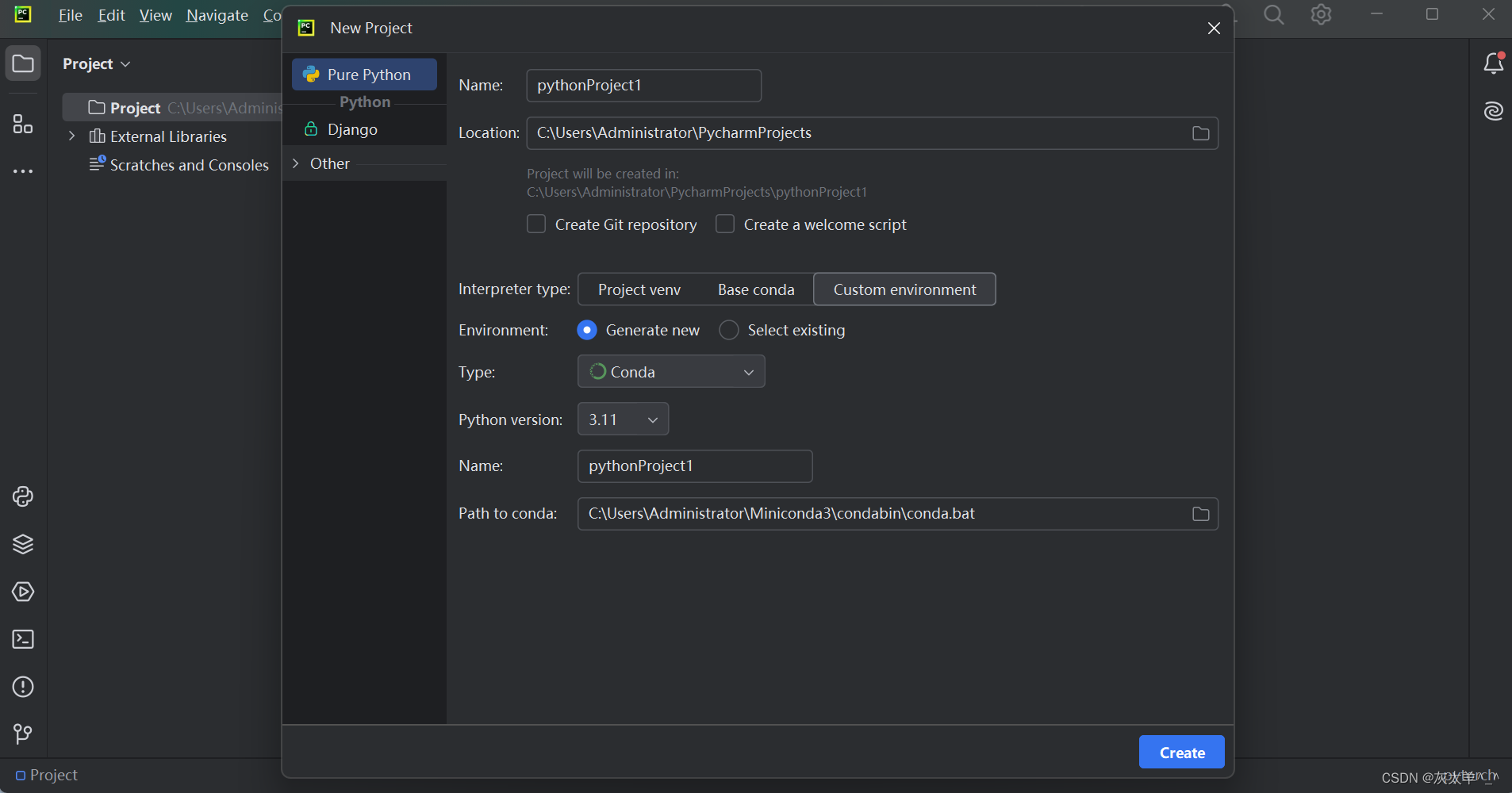Select Pure Python project type
This screenshot has width=1512, height=793.
click(364, 75)
